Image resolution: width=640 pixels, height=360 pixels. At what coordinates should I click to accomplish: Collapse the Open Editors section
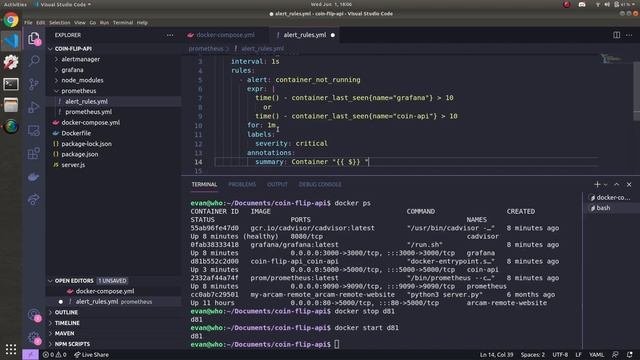click(74, 281)
